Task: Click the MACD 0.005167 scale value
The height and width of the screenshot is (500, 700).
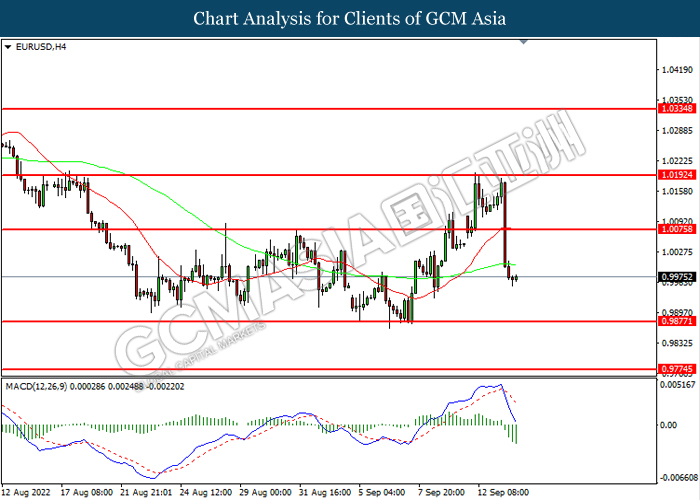Action: (678, 384)
